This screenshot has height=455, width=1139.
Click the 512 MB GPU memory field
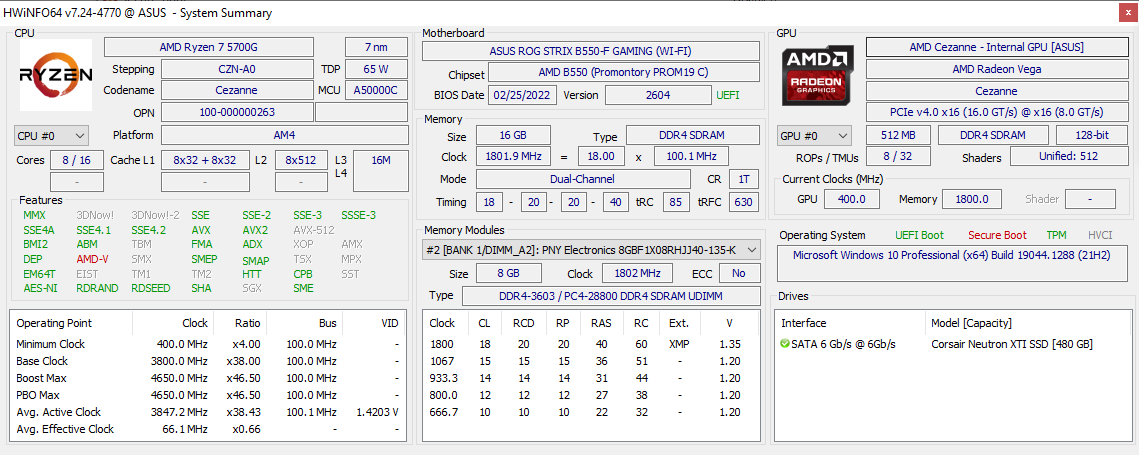[x=898, y=135]
